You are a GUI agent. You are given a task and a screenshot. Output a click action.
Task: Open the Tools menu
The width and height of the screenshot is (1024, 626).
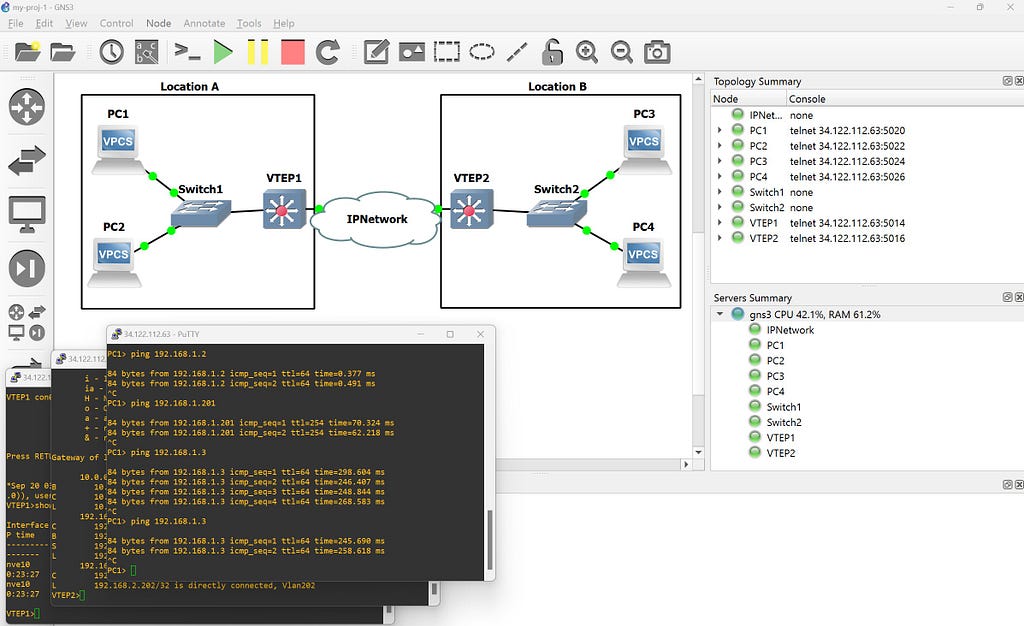pyautogui.click(x=249, y=23)
